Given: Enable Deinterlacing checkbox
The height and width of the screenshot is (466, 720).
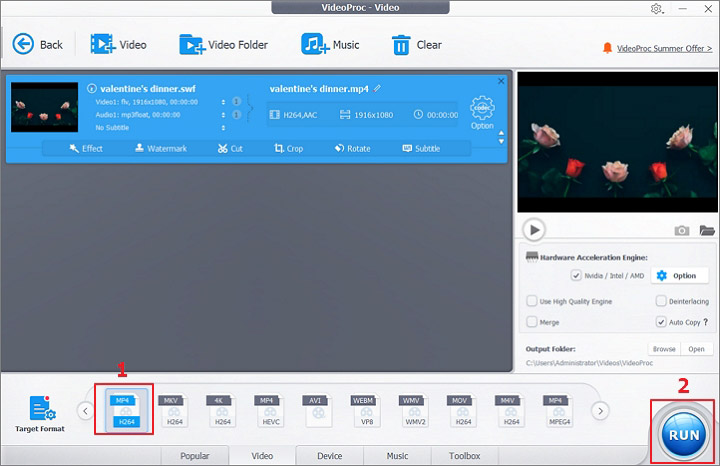Looking at the screenshot, I should coord(661,301).
